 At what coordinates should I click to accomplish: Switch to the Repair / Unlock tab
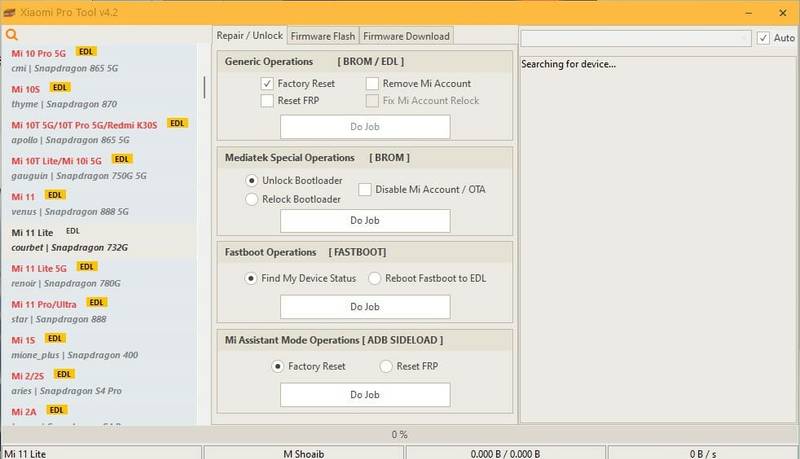tap(249, 36)
